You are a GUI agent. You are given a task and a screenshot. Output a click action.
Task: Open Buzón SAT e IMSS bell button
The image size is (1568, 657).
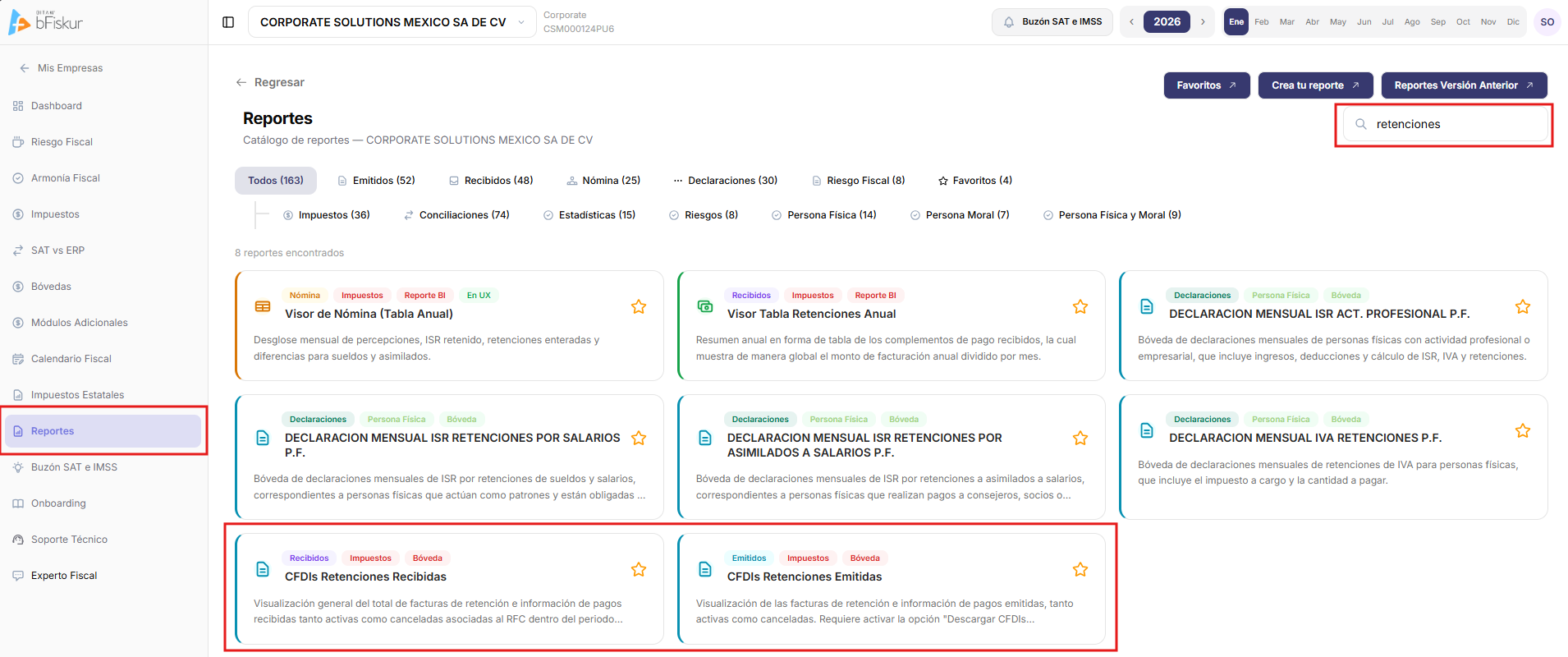pos(1052,22)
